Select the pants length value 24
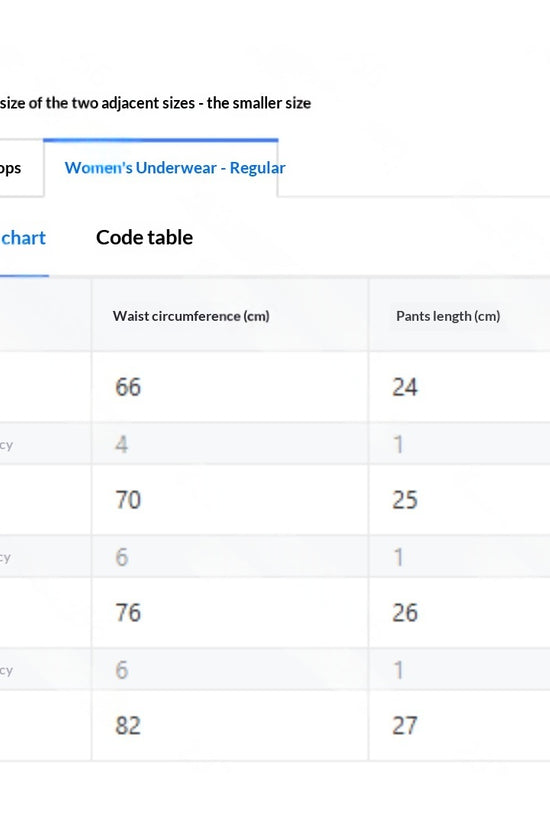550x825 pixels. [405, 387]
